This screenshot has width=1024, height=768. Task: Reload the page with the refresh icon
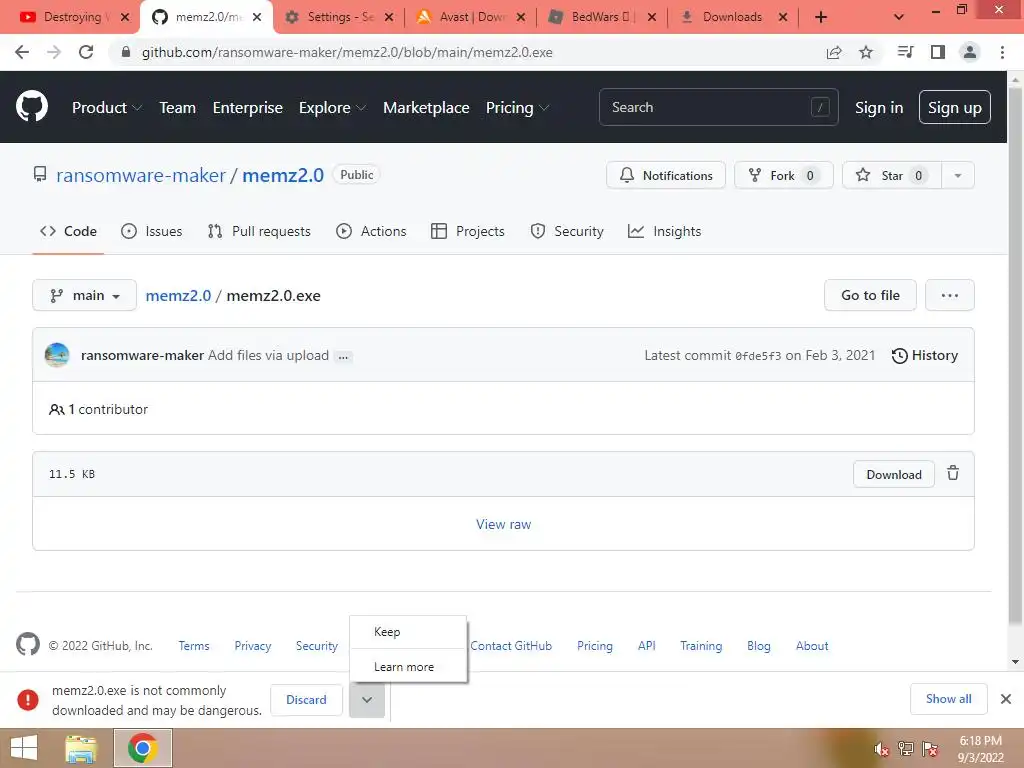pos(86,52)
